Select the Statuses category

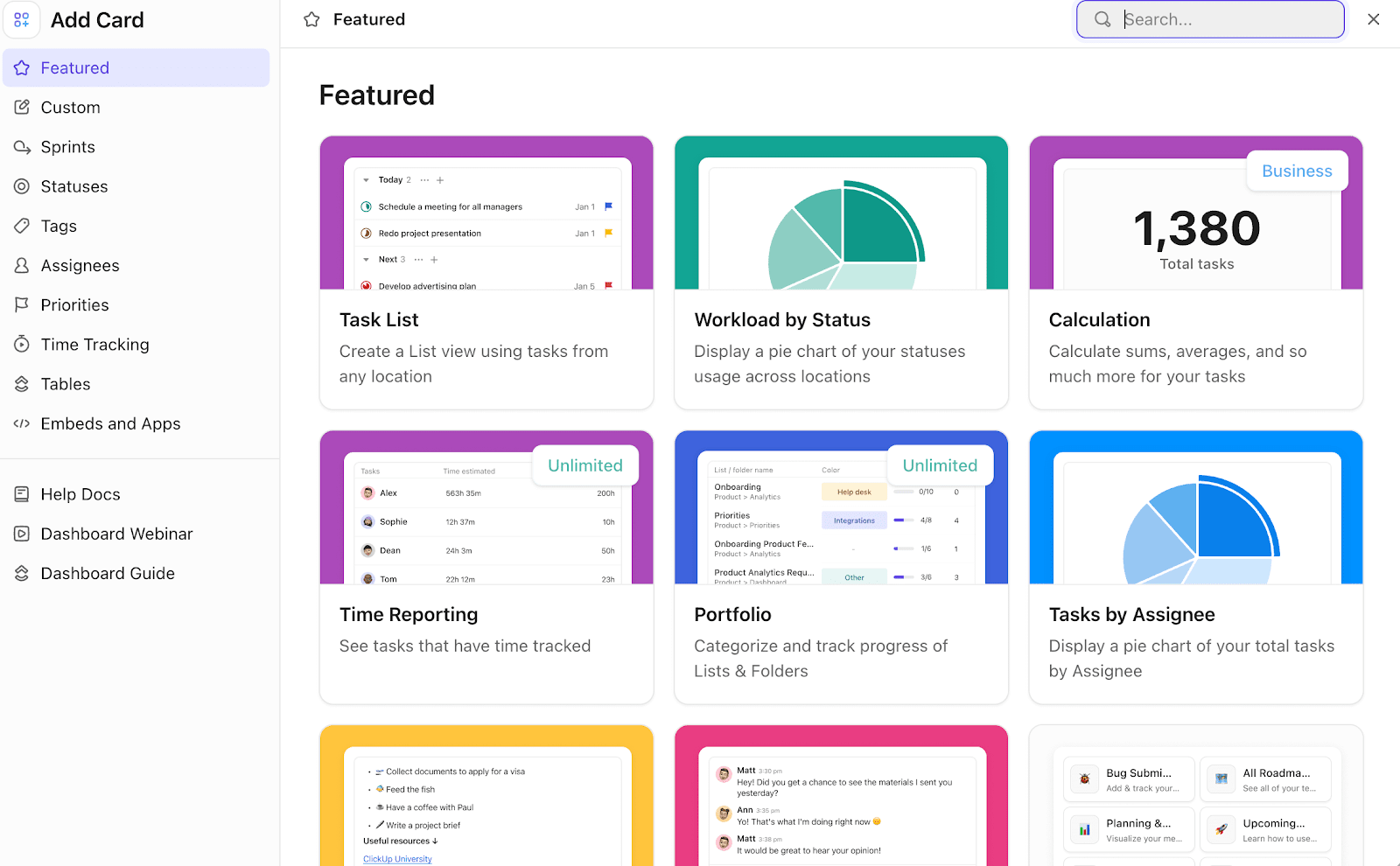tap(136, 186)
